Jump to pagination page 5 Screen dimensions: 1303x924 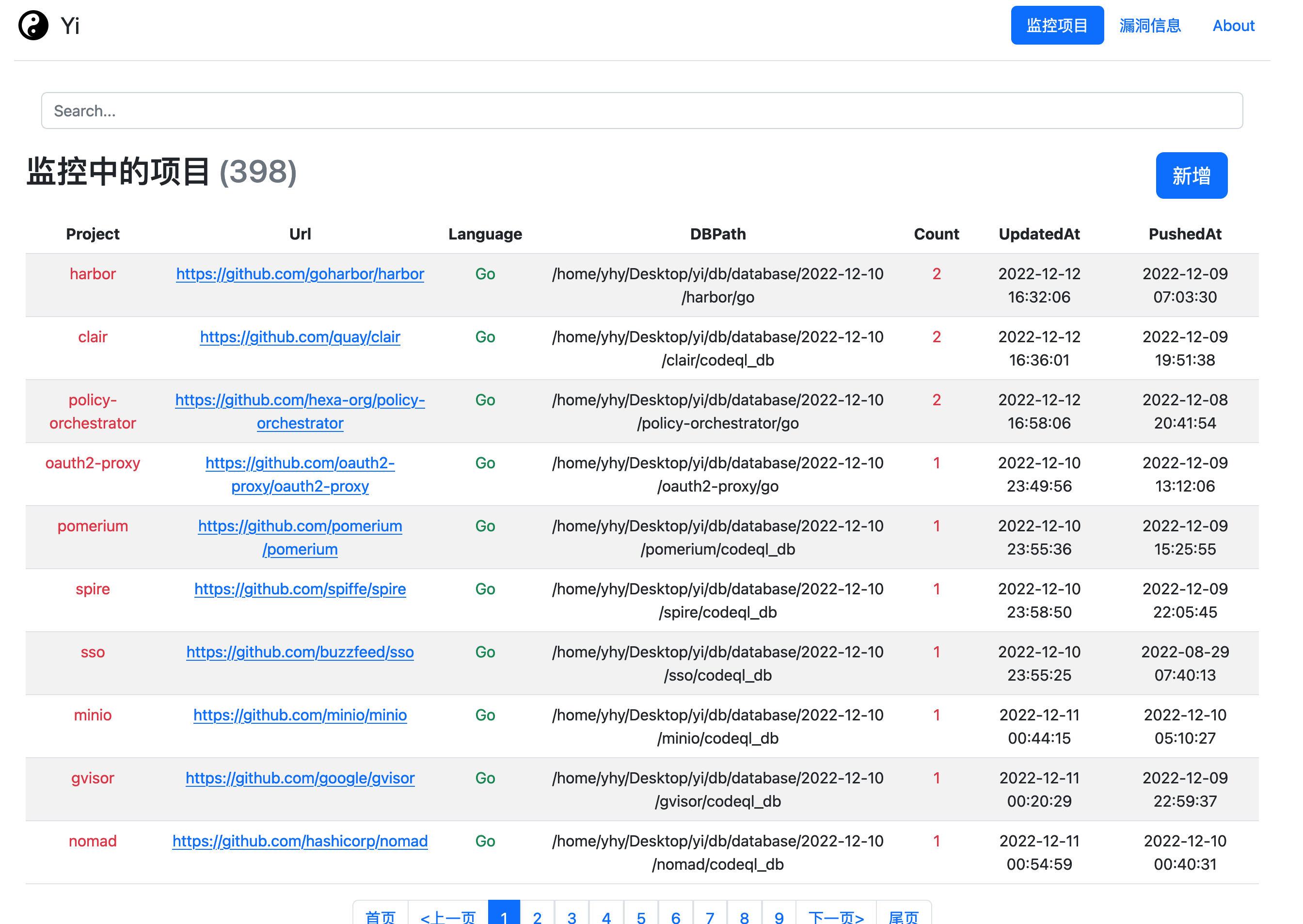(641, 916)
